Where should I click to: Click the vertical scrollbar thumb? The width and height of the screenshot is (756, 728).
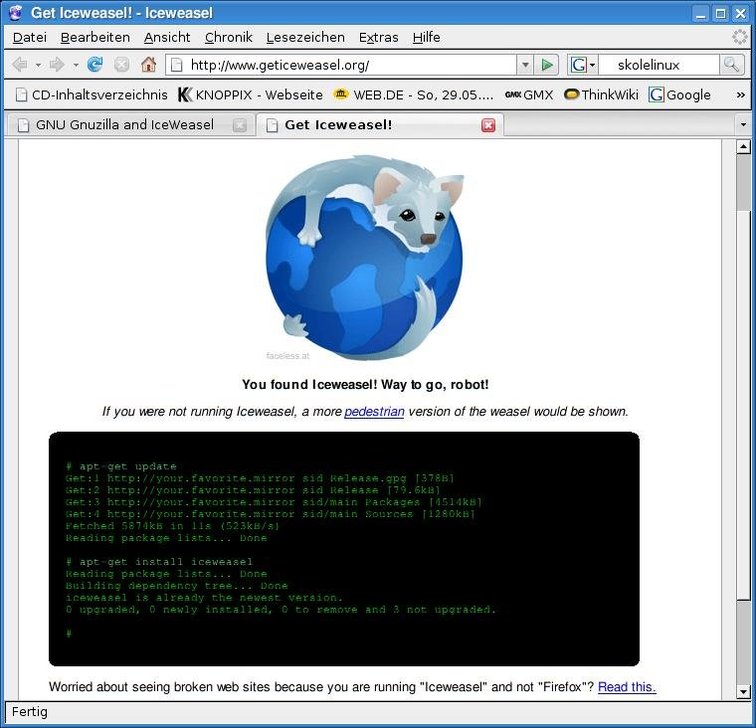pos(743,405)
